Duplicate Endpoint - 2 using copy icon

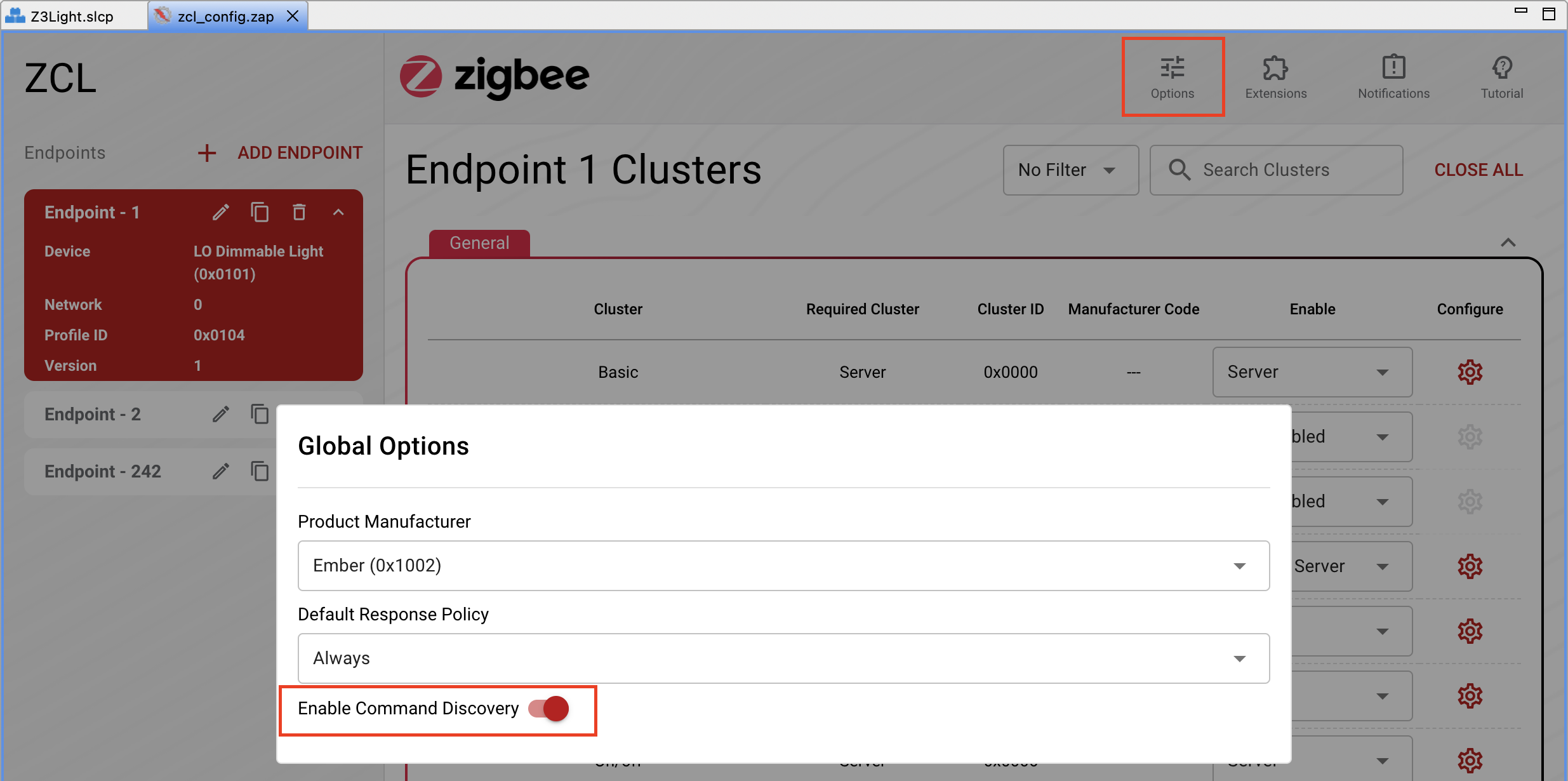point(260,415)
